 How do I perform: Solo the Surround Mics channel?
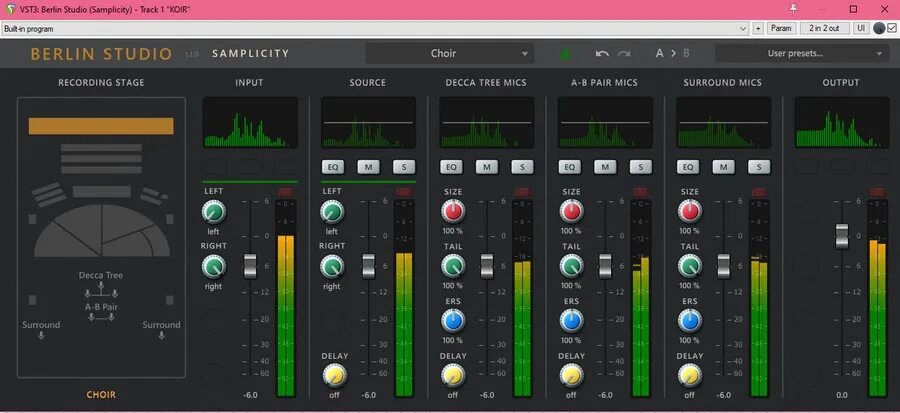tap(759, 167)
